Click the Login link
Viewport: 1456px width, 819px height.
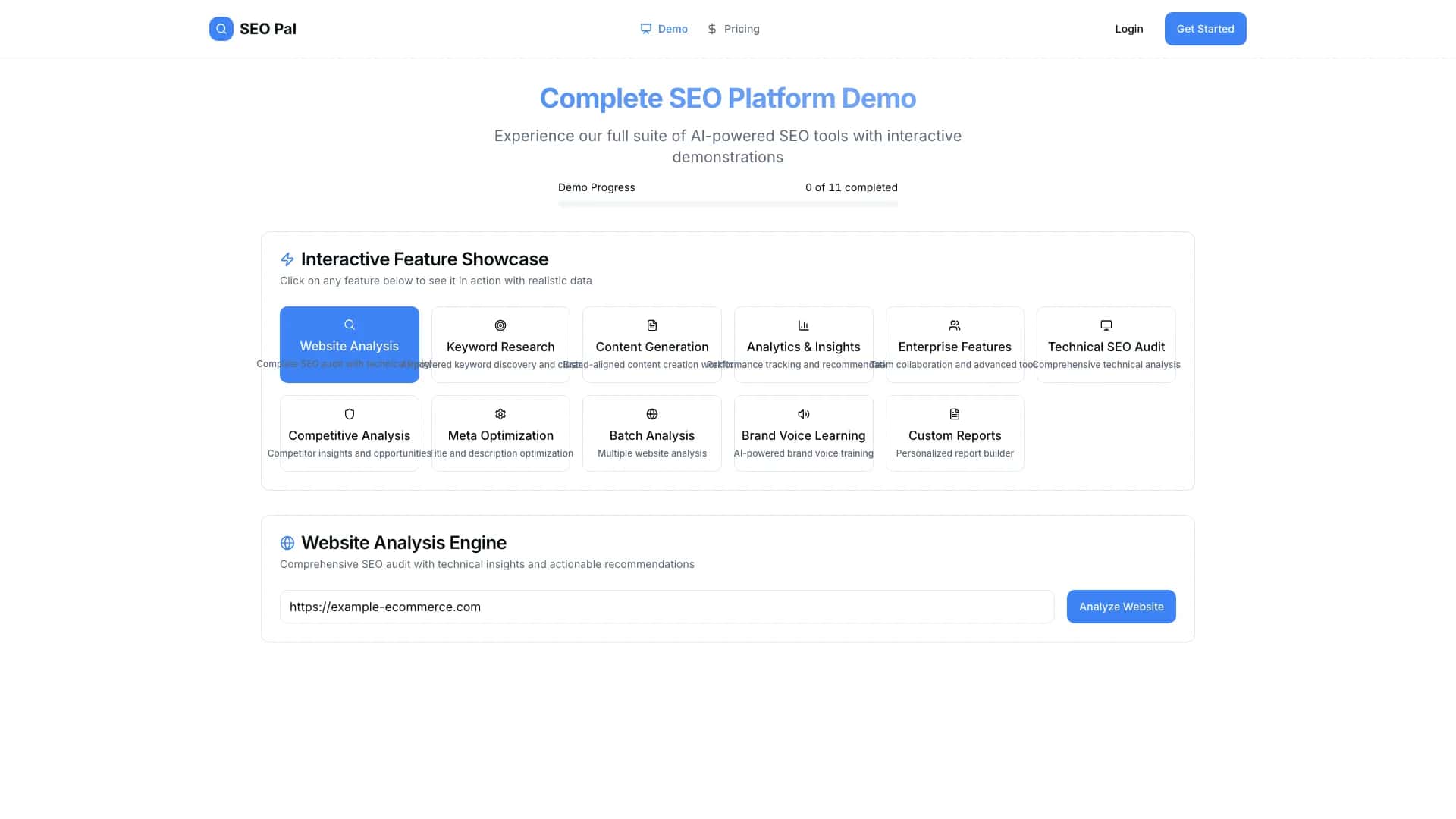[1128, 28]
